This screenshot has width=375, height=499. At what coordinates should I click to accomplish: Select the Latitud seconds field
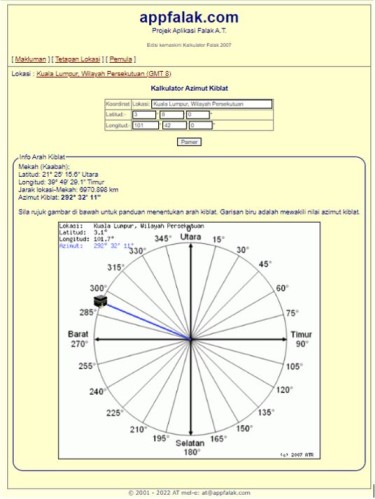click(198, 115)
